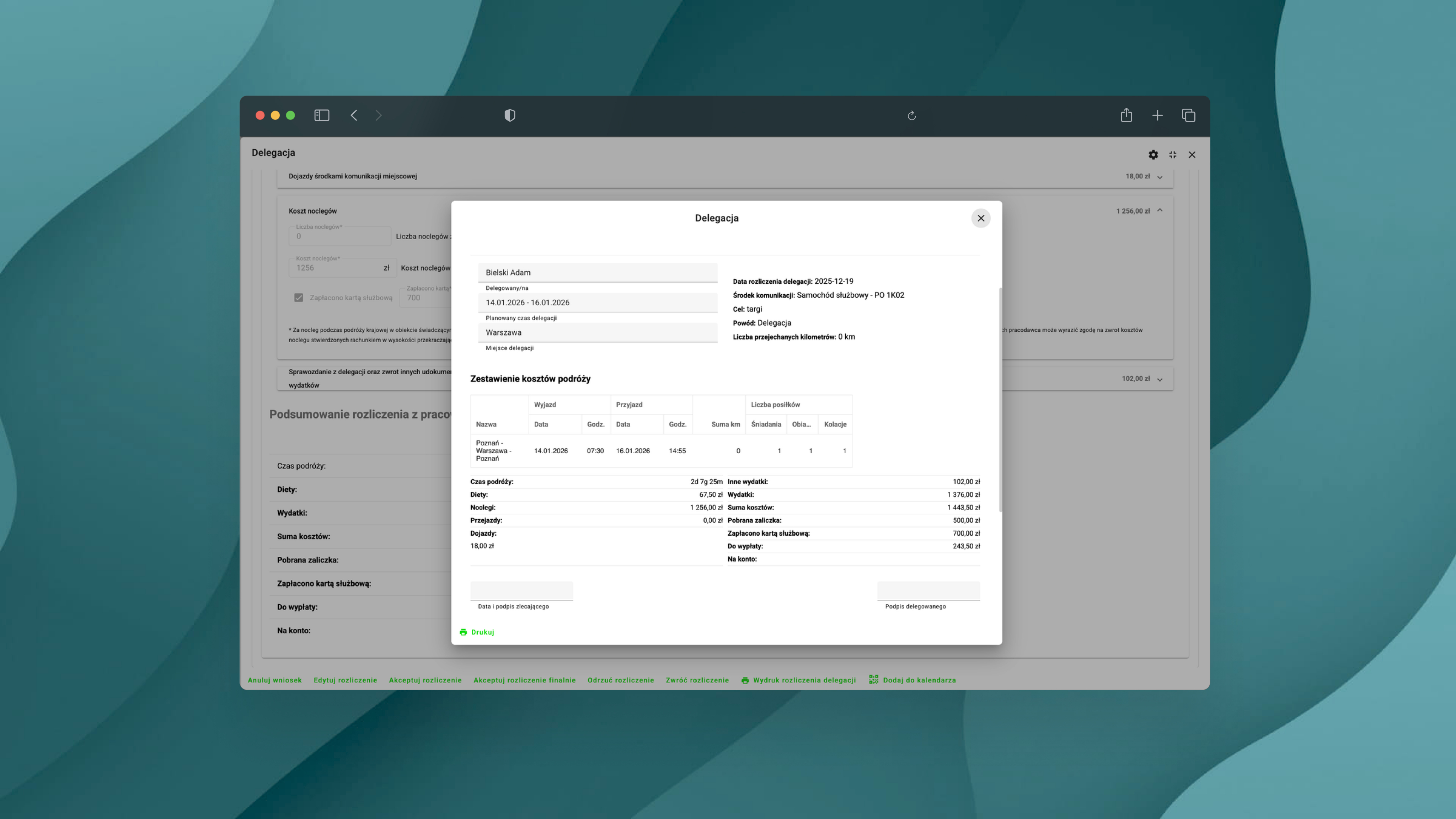Click the browser share icon
The width and height of the screenshot is (1456, 819).
pos(1126,115)
